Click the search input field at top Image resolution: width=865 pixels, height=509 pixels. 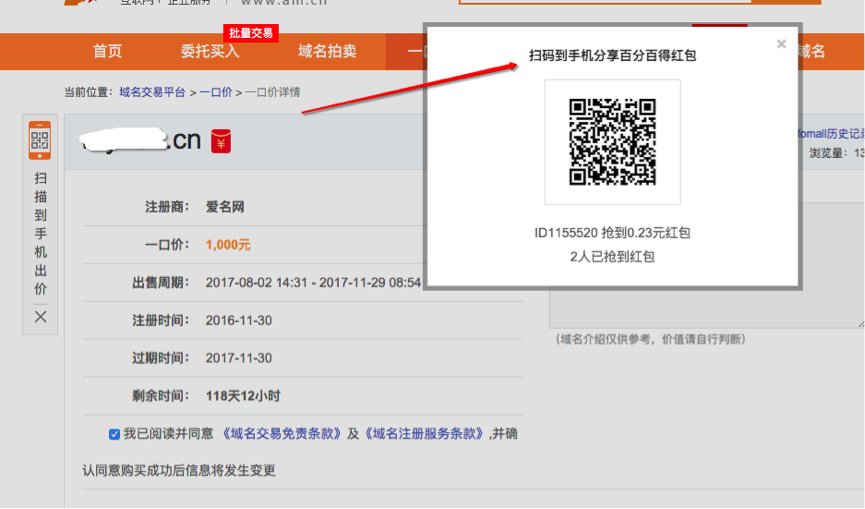click(605, 2)
